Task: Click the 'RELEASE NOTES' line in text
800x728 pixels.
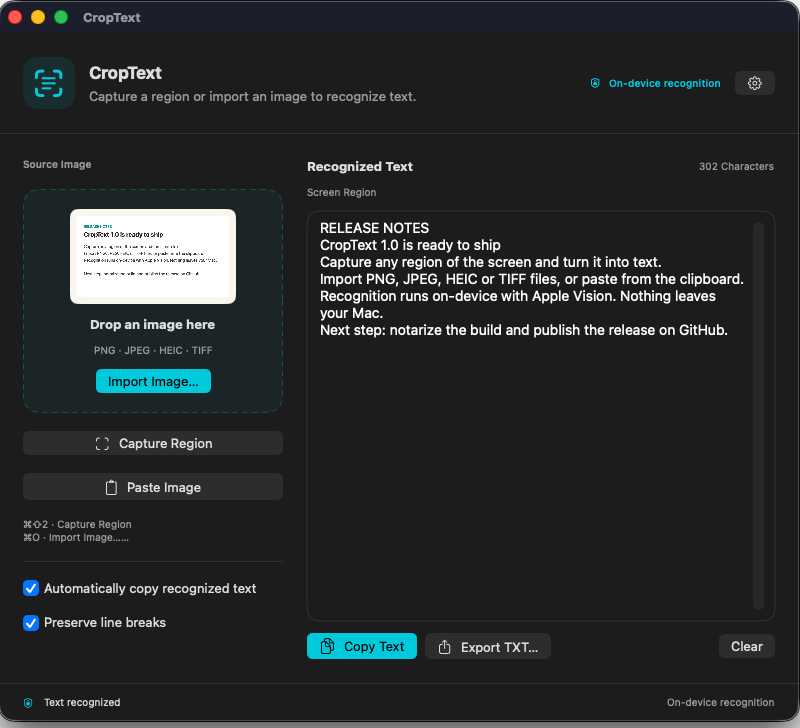Action: (x=374, y=228)
